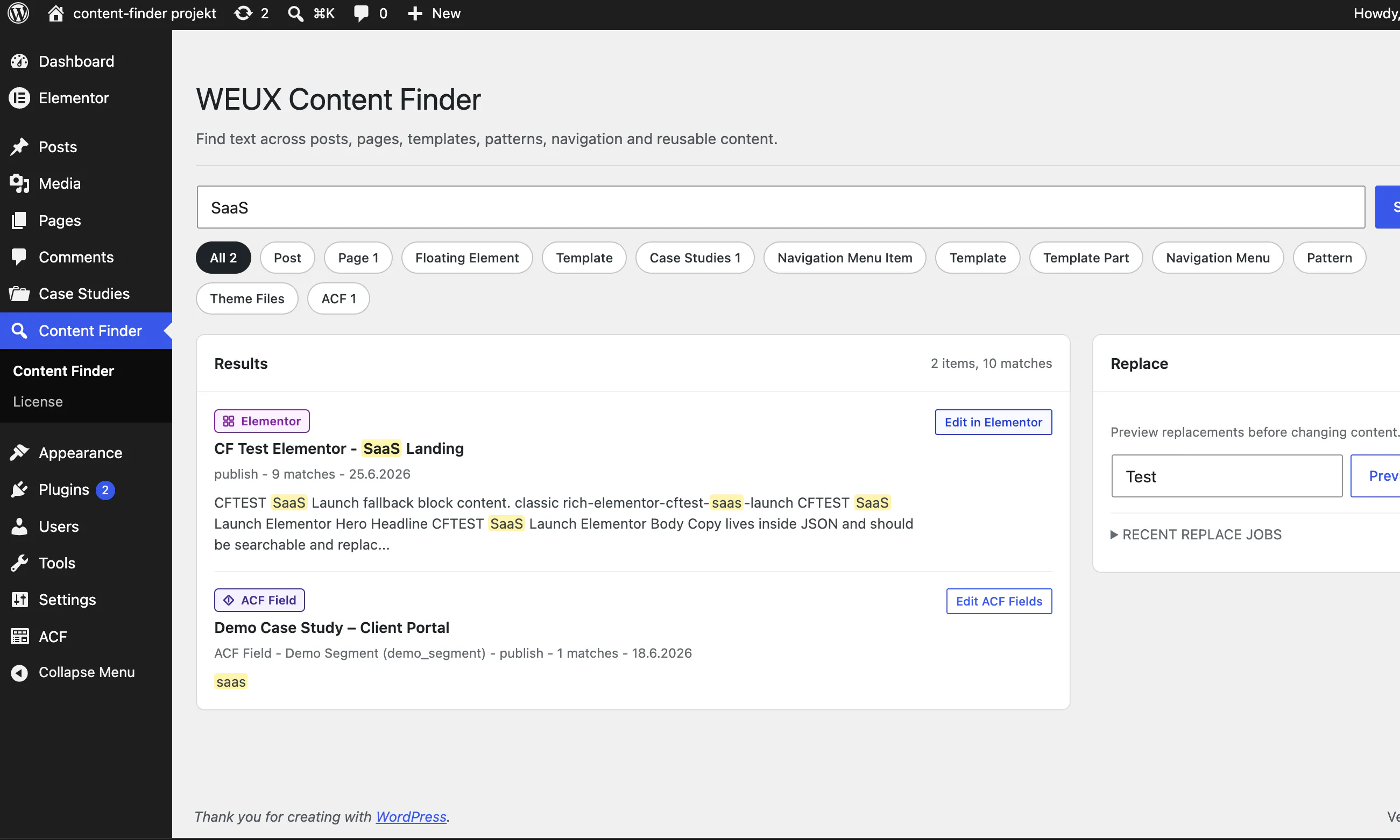Click the Collapse Menu arrow icon
The image size is (1400, 840).
pyautogui.click(x=19, y=672)
